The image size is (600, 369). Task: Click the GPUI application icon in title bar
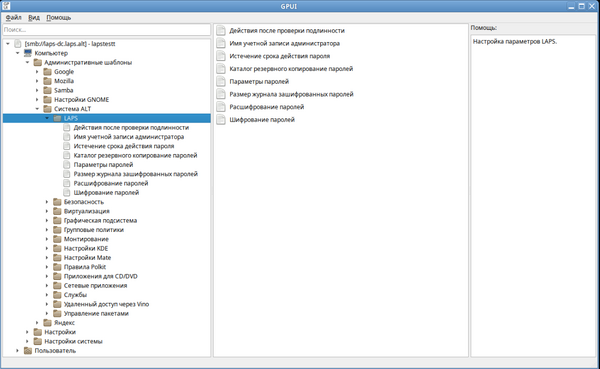point(6,6)
